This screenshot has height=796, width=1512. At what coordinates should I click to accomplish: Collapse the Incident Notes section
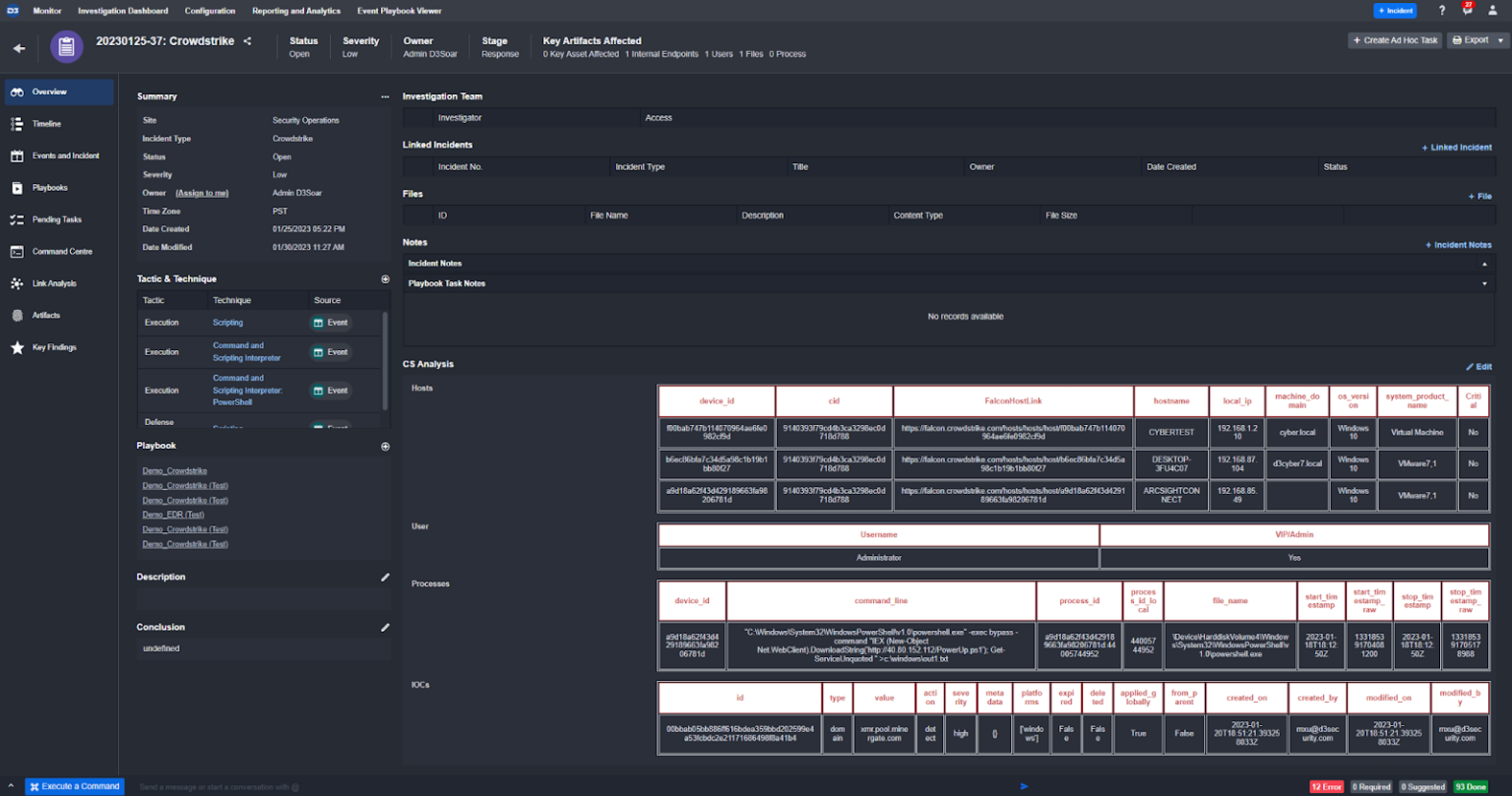click(x=1485, y=262)
